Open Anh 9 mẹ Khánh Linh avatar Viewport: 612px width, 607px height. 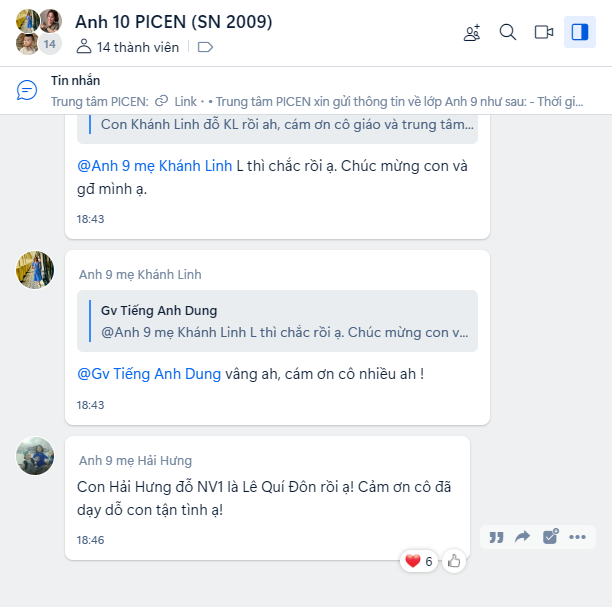pyautogui.click(x=35, y=270)
